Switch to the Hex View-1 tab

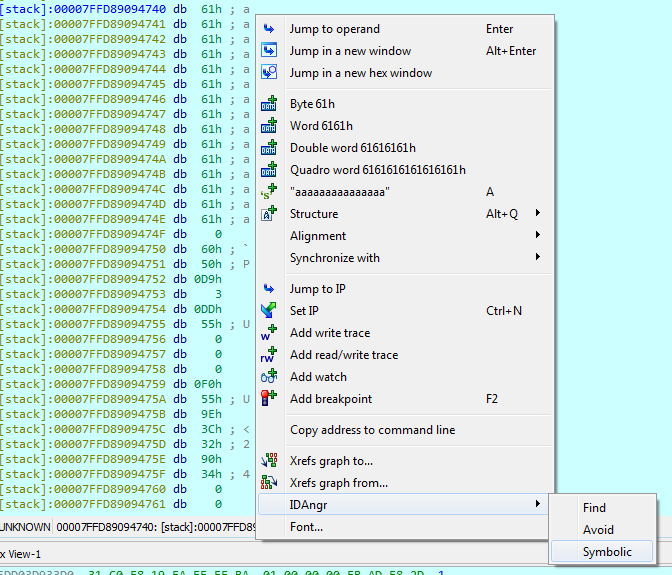click(x=21, y=554)
